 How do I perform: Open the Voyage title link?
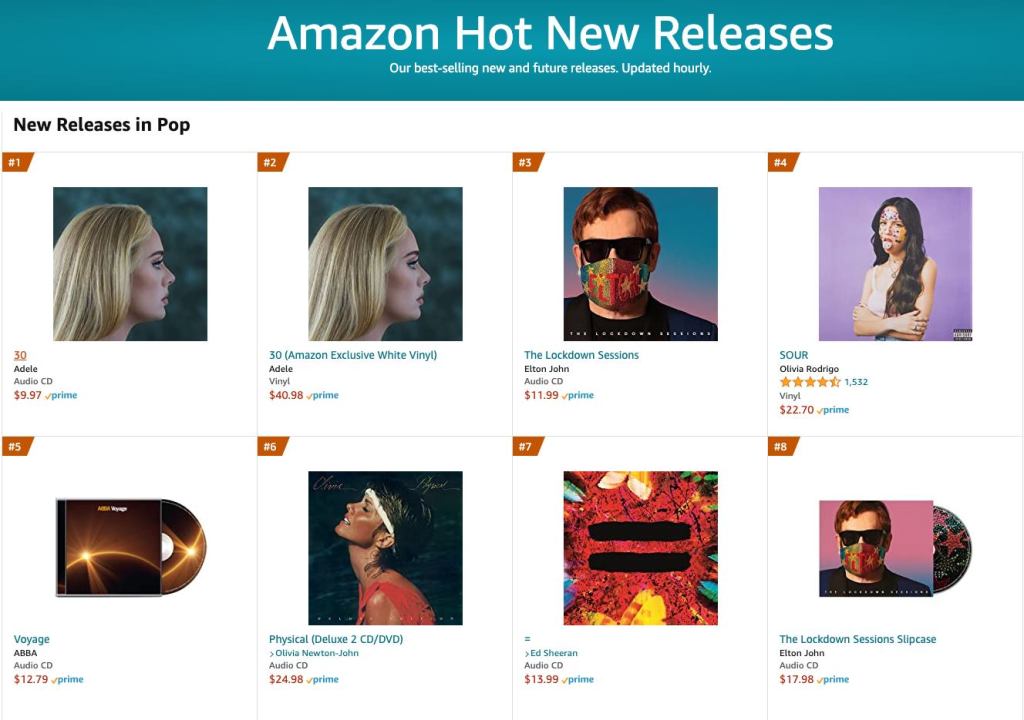click(x=31, y=639)
